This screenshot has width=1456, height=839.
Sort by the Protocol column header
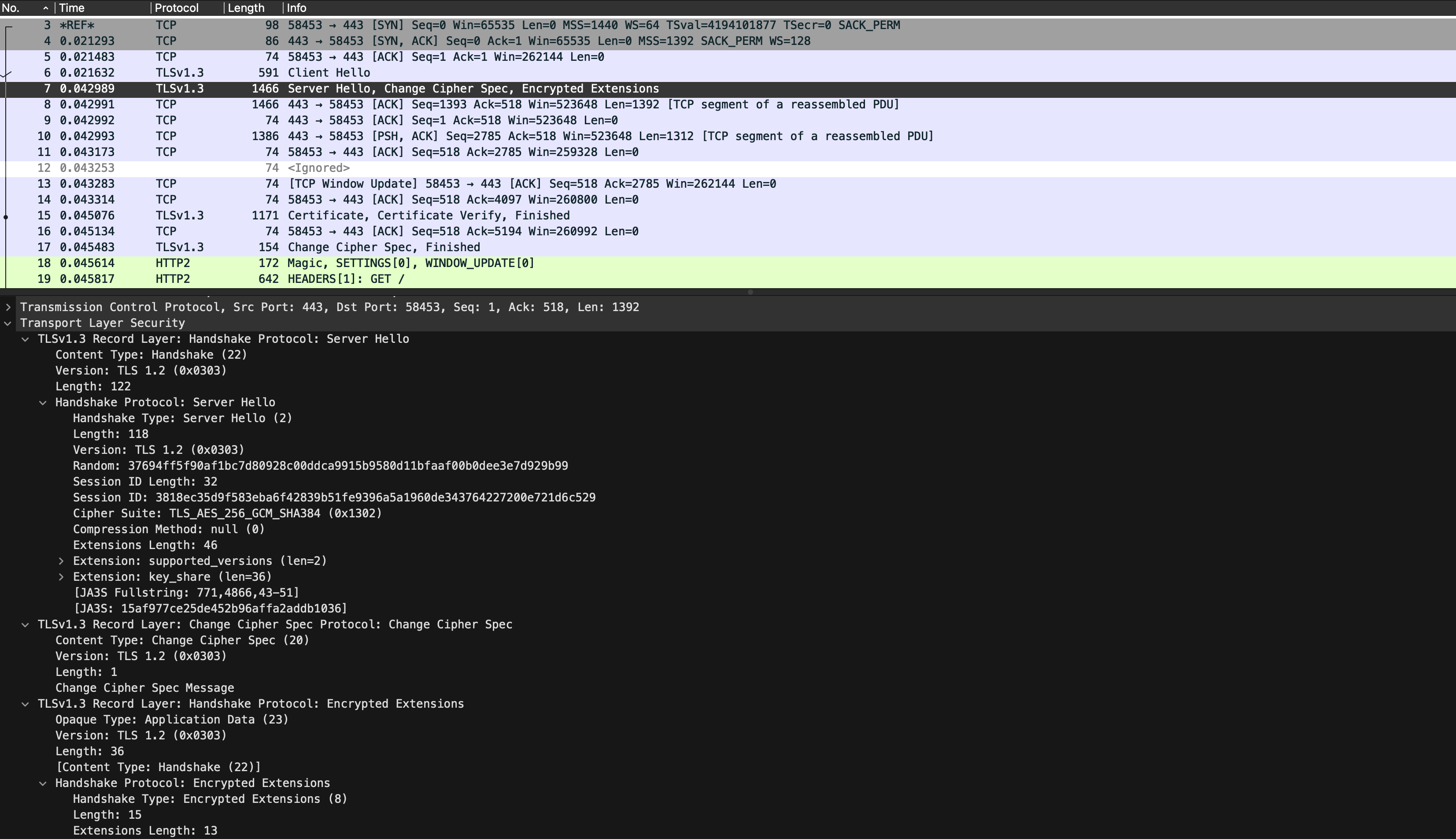(x=187, y=8)
